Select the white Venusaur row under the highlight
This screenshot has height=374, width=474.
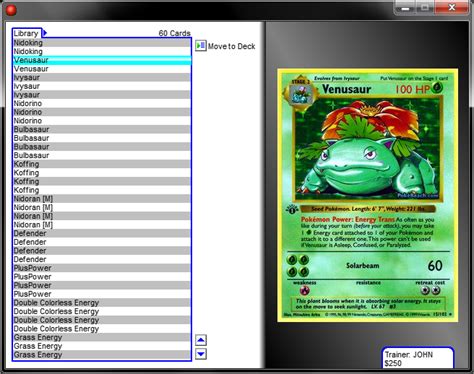[x=102, y=69]
